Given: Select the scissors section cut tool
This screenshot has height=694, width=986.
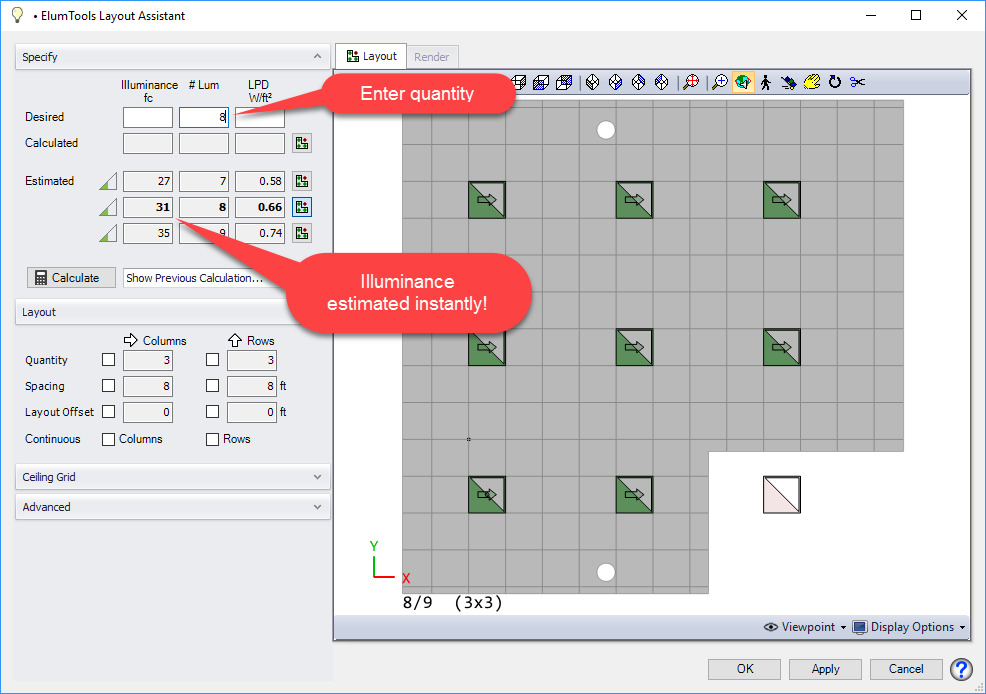Looking at the screenshot, I should pyautogui.click(x=857, y=83).
